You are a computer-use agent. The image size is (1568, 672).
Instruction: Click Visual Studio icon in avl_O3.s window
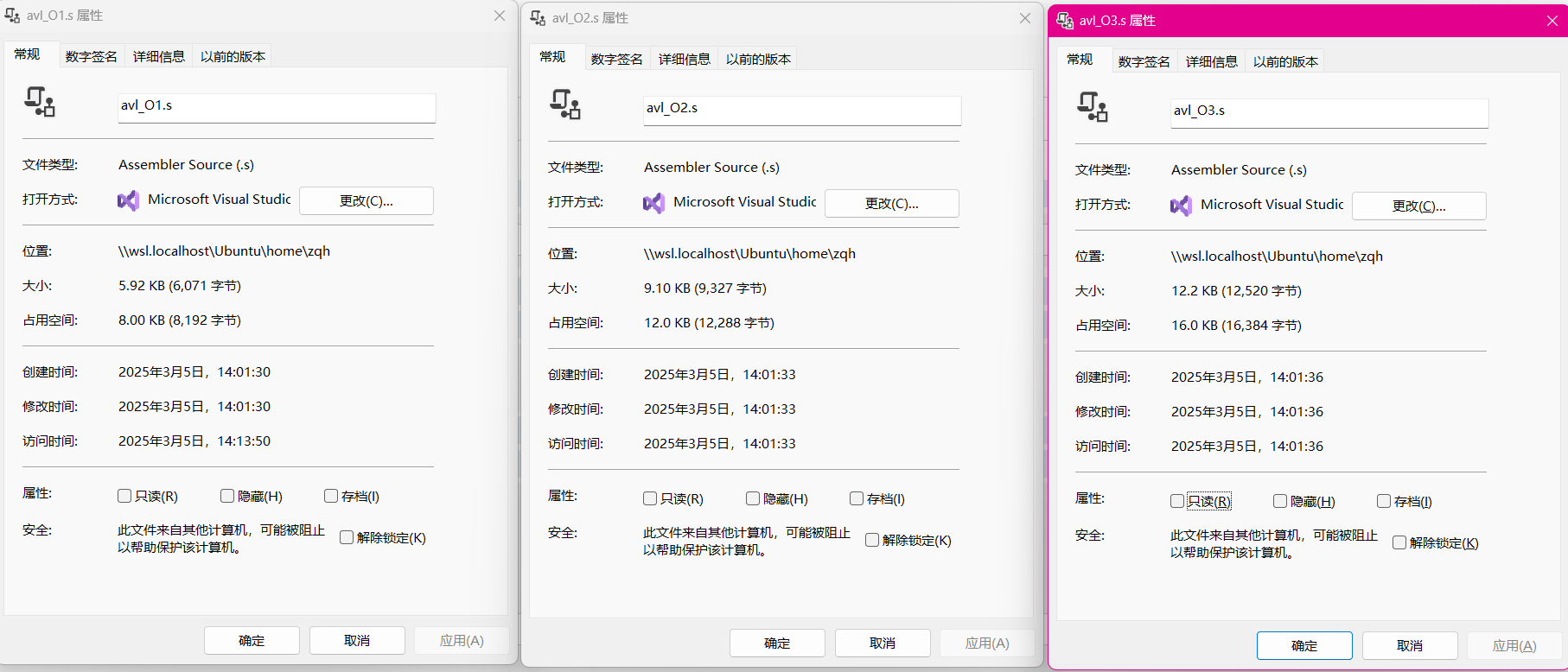click(1181, 206)
